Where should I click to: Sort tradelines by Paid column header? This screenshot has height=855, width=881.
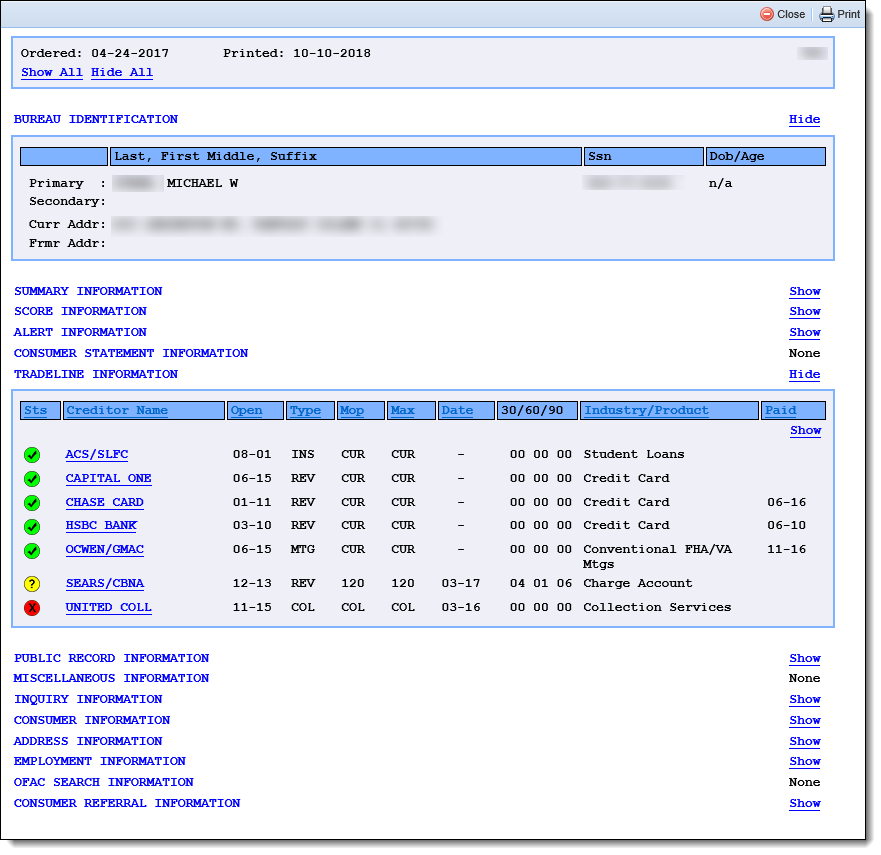click(780, 410)
